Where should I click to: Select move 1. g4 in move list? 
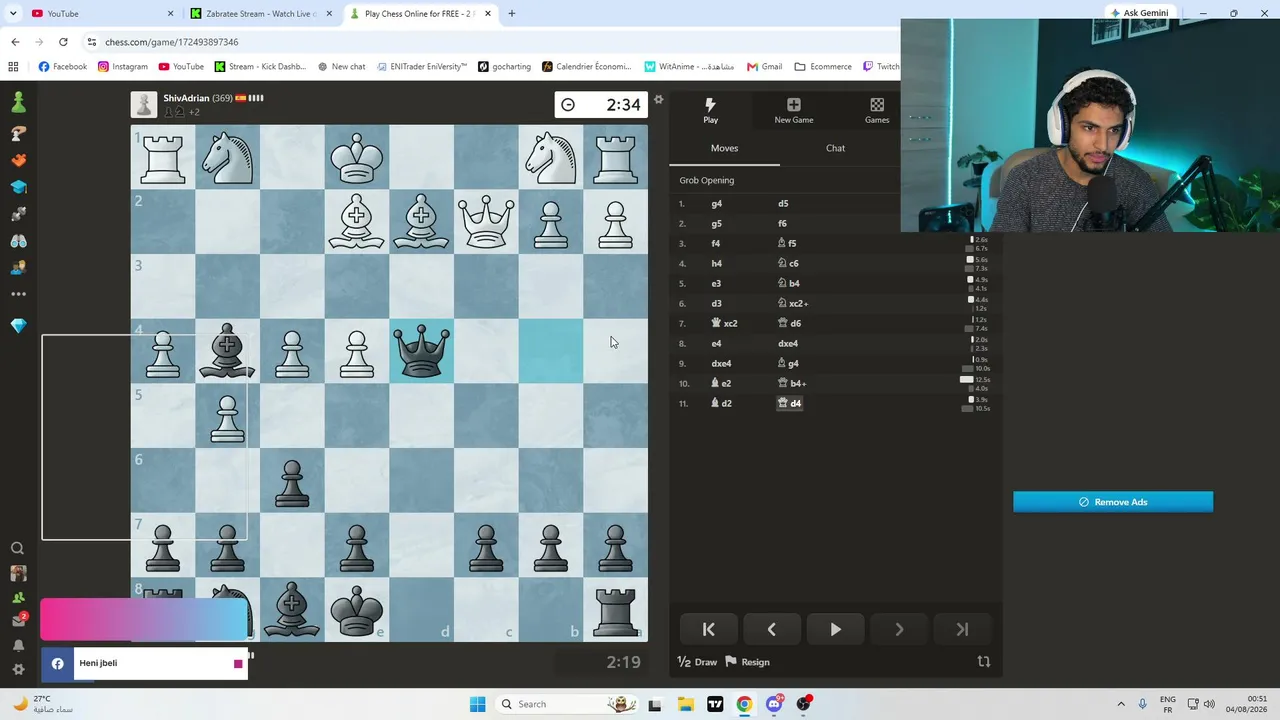(x=717, y=204)
